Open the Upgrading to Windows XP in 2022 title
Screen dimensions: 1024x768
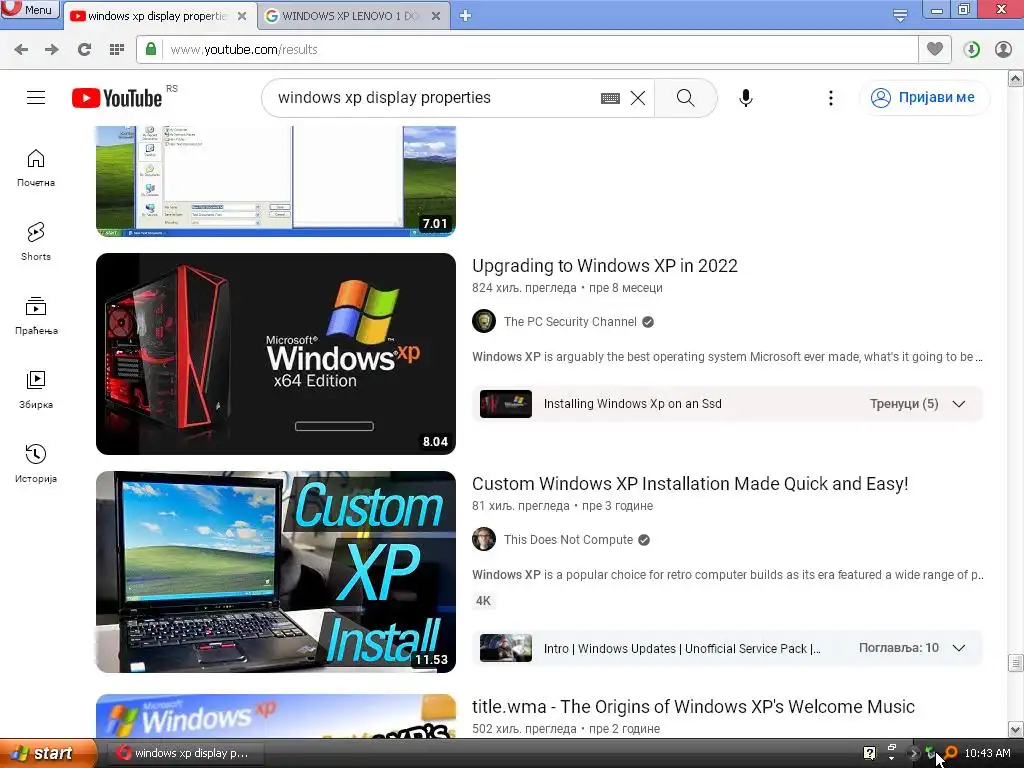pos(605,266)
